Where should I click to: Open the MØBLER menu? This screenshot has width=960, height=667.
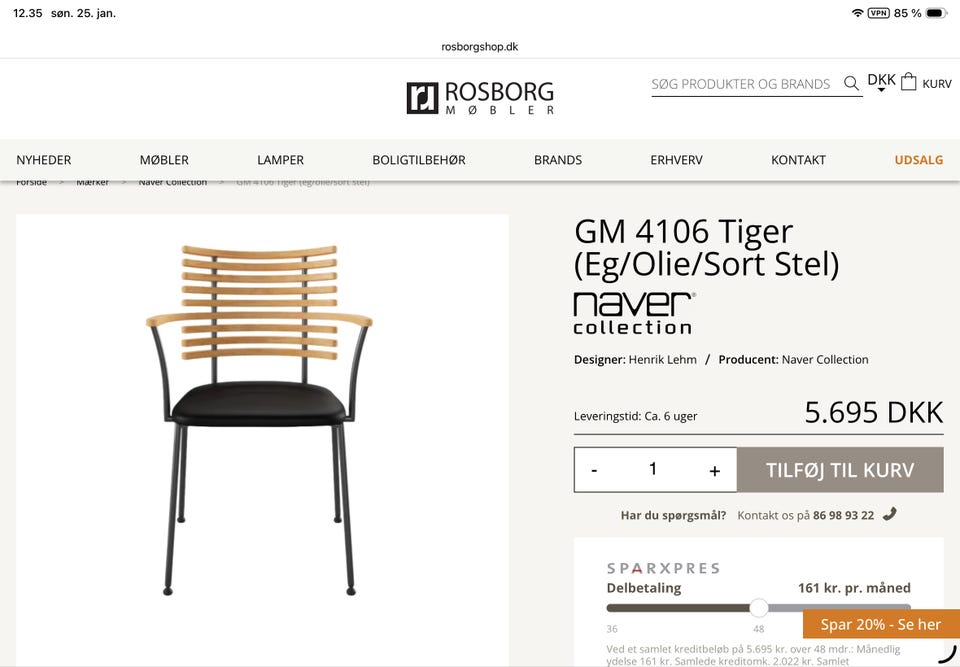click(164, 160)
